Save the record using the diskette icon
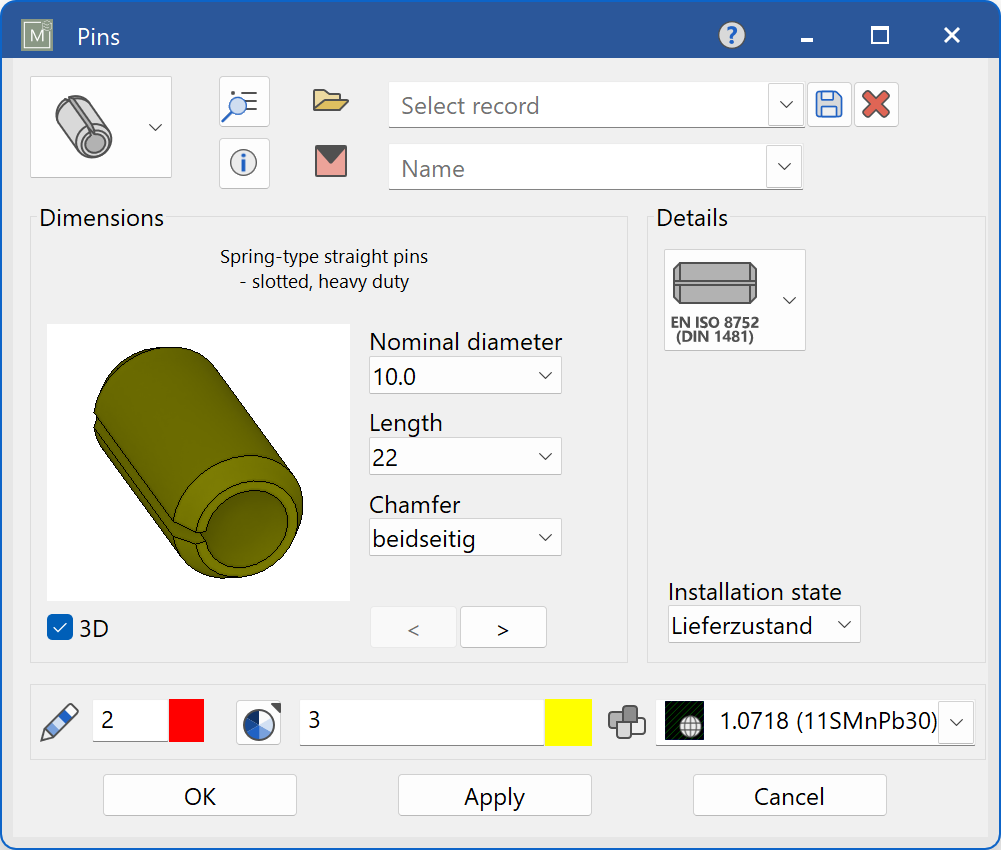The width and height of the screenshot is (1001, 850). pos(828,104)
